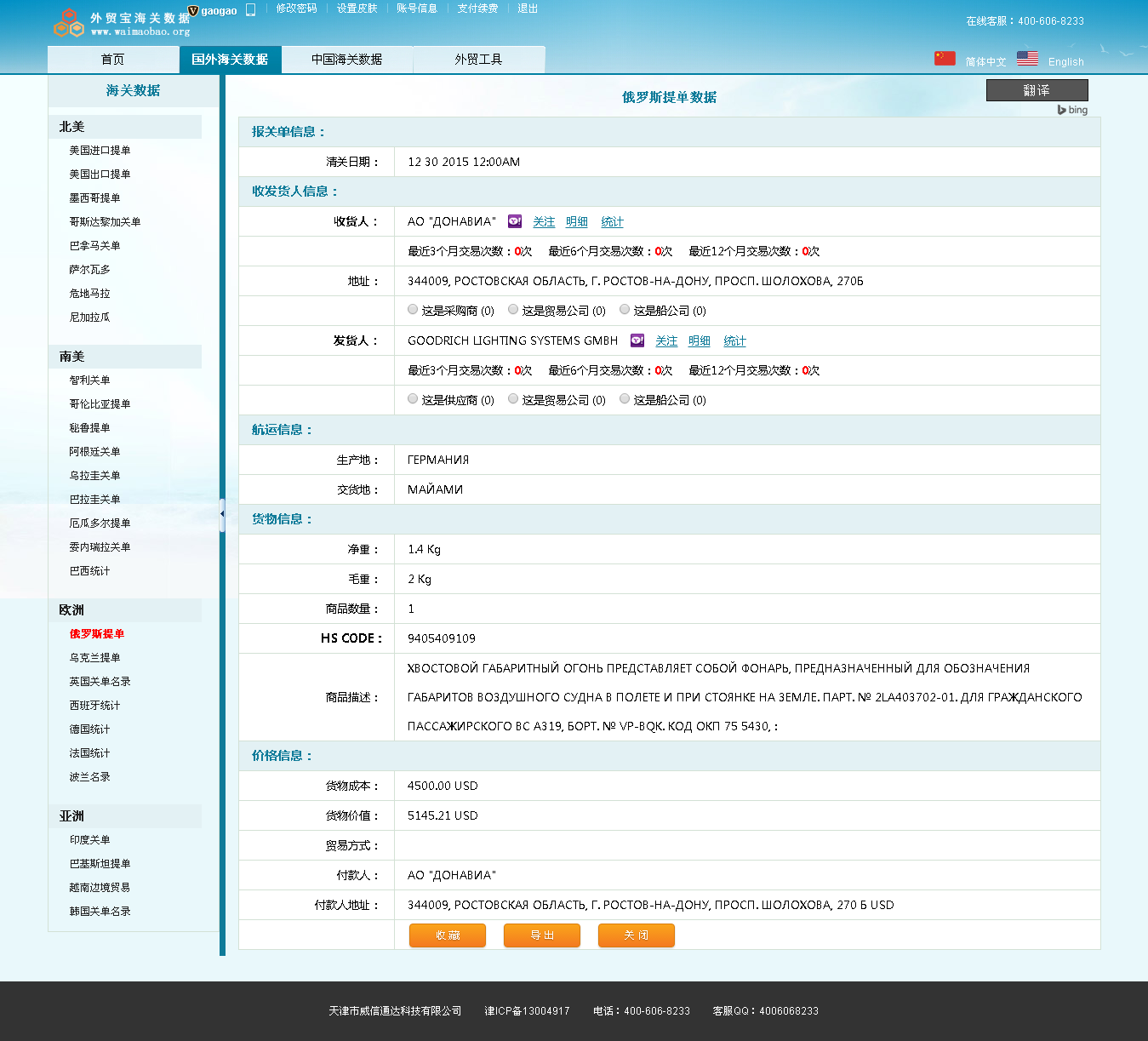Select highlighted 俄罗斯提单 in sidebar
1148x1041 pixels.
click(x=97, y=634)
